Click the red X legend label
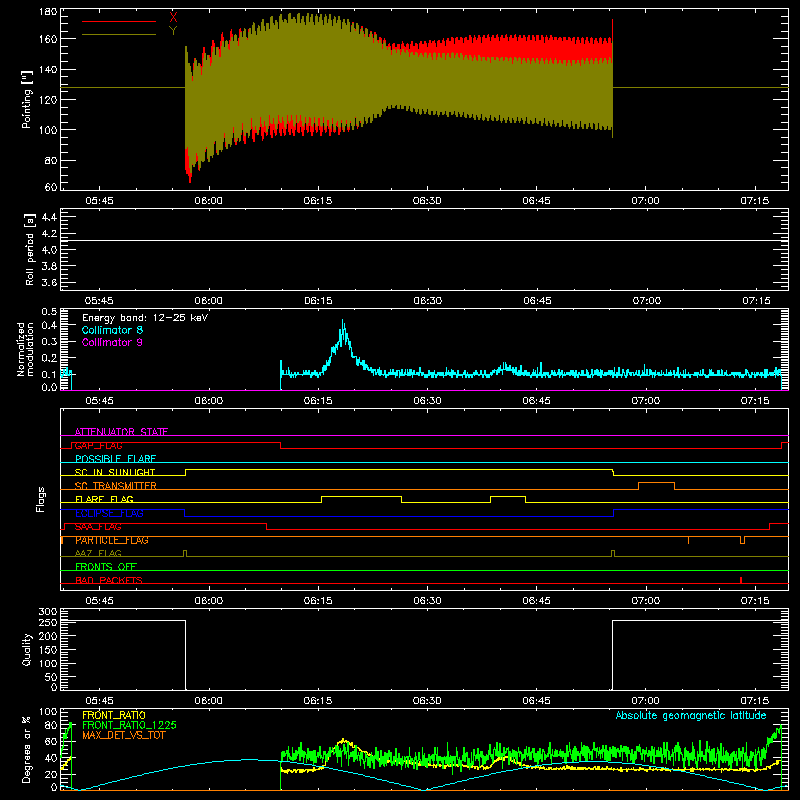 pyautogui.click(x=173, y=17)
